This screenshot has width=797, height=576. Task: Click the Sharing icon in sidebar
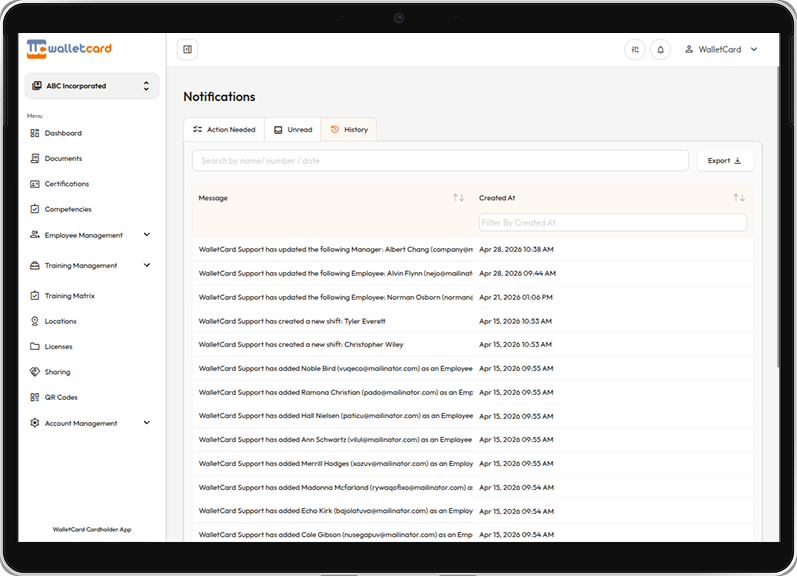pos(35,372)
